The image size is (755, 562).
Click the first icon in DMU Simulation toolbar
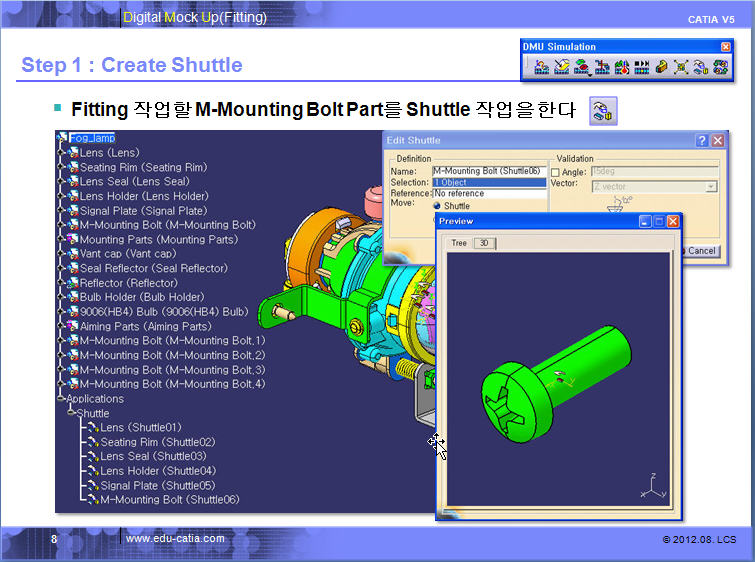(541, 67)
